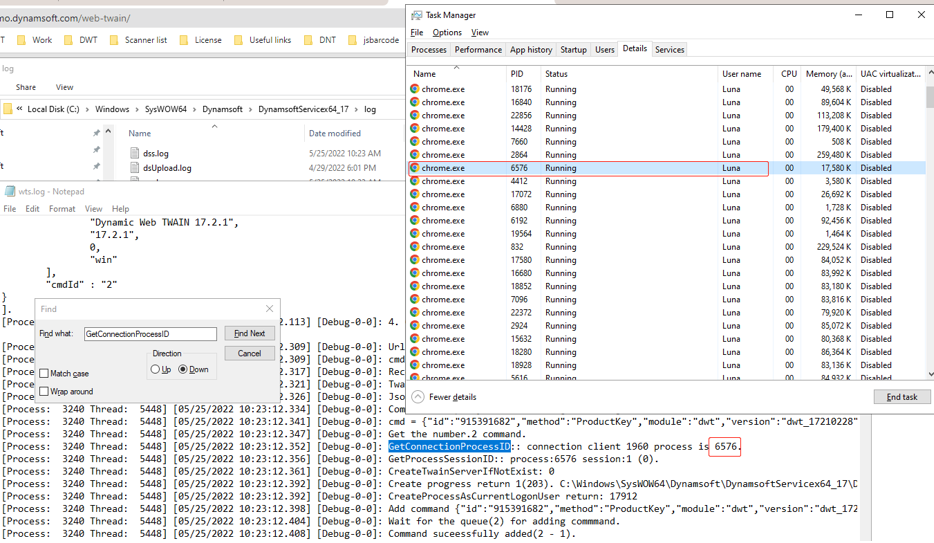Click the chrome.exe icon for PID 6576
934x543 pixels.
415,168
